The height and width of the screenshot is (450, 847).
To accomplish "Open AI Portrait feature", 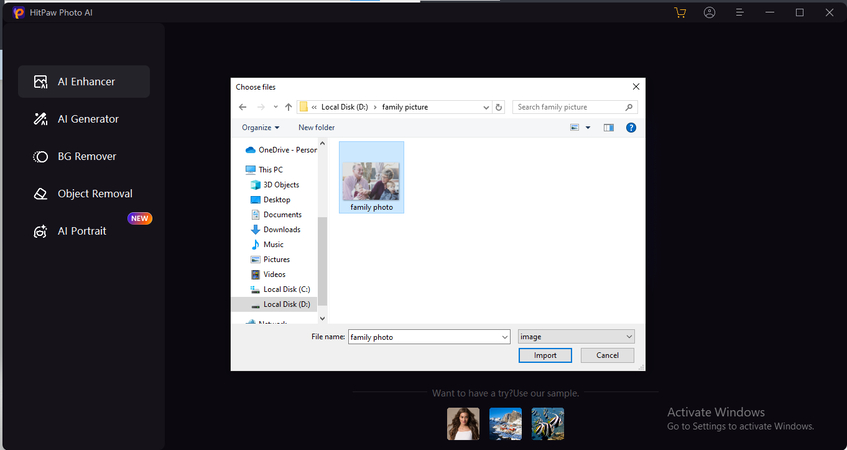I will tap(84, 231).
